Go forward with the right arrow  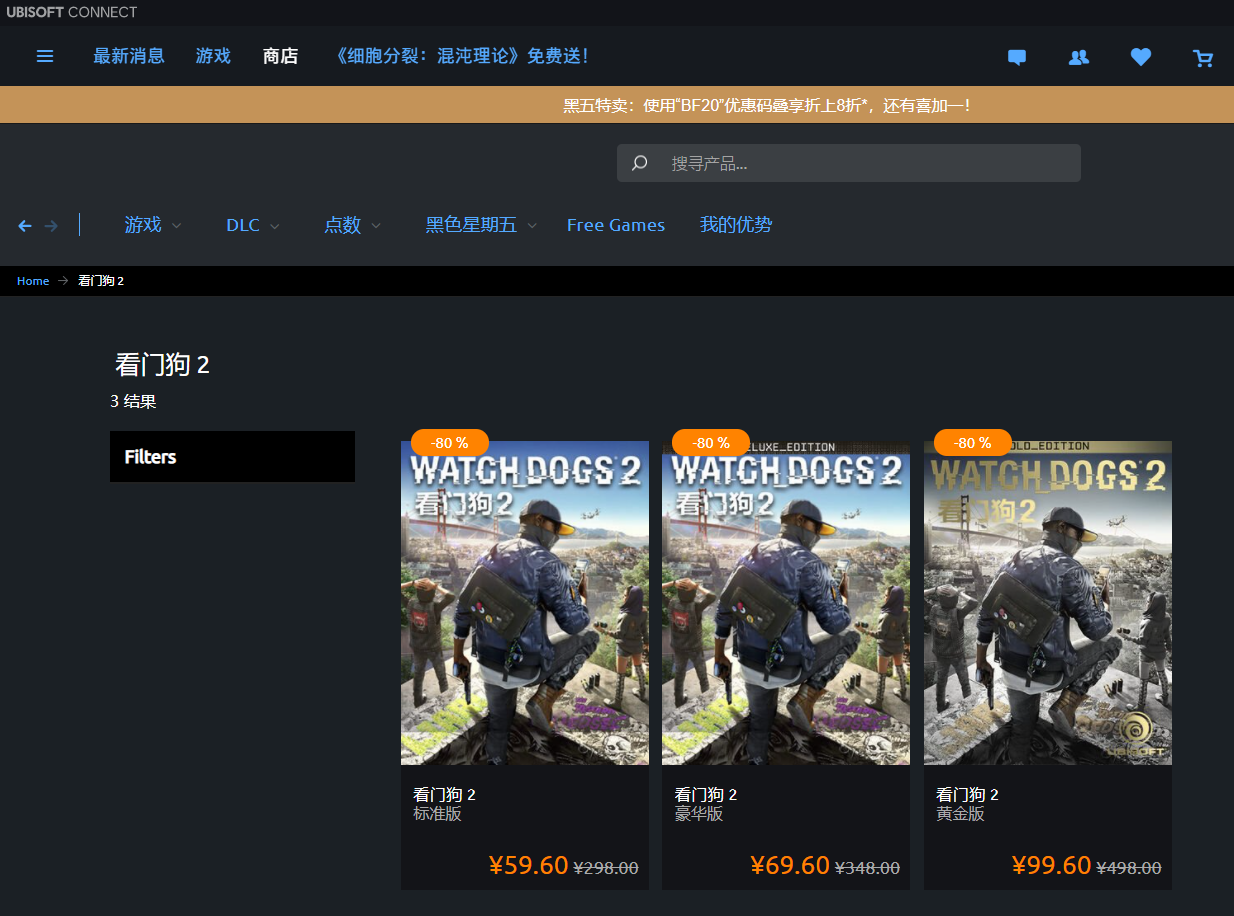pyautogui.click(x=51, y=226)
